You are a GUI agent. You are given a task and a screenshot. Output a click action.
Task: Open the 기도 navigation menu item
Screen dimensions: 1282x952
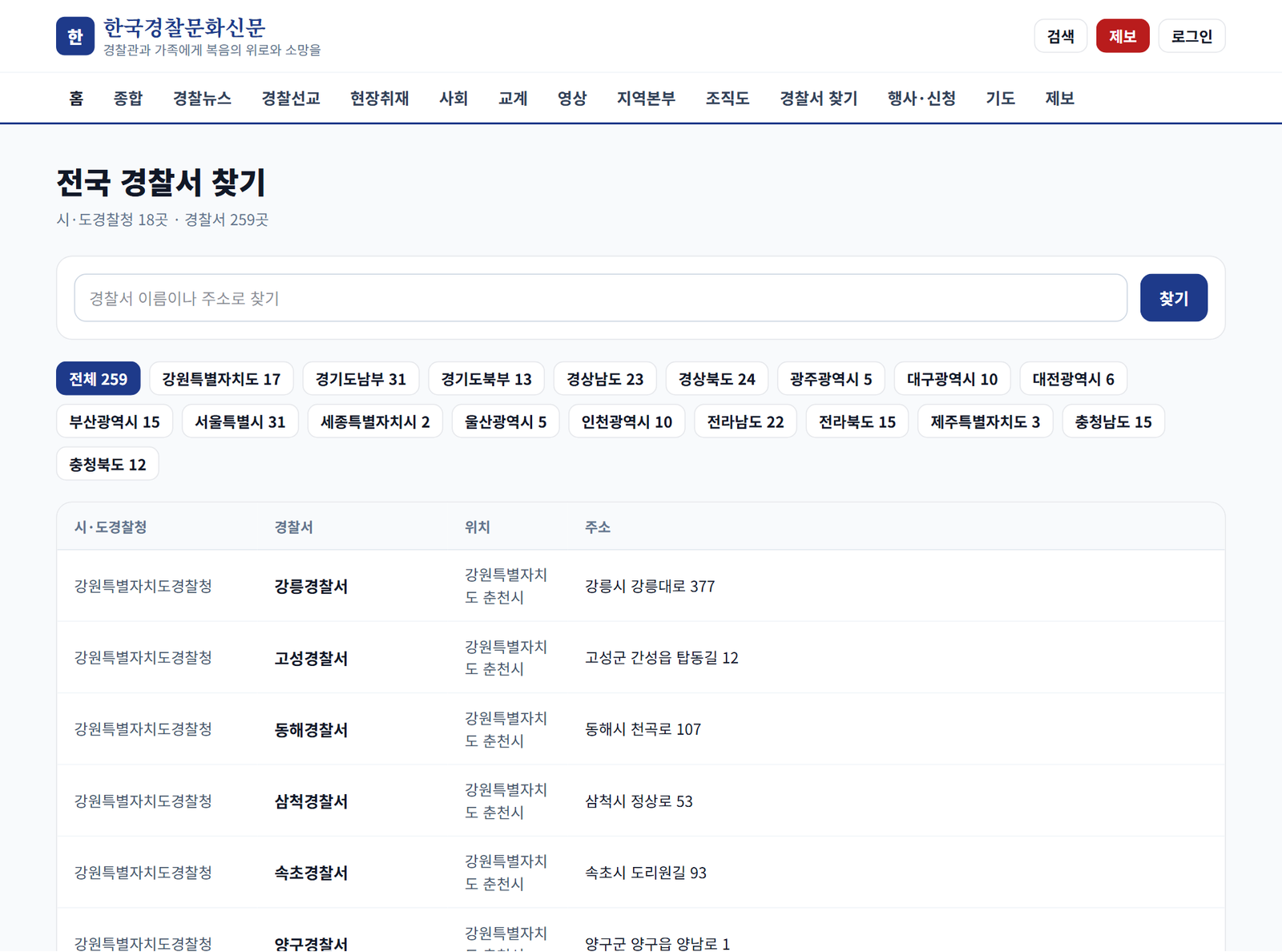[1000, 98]
